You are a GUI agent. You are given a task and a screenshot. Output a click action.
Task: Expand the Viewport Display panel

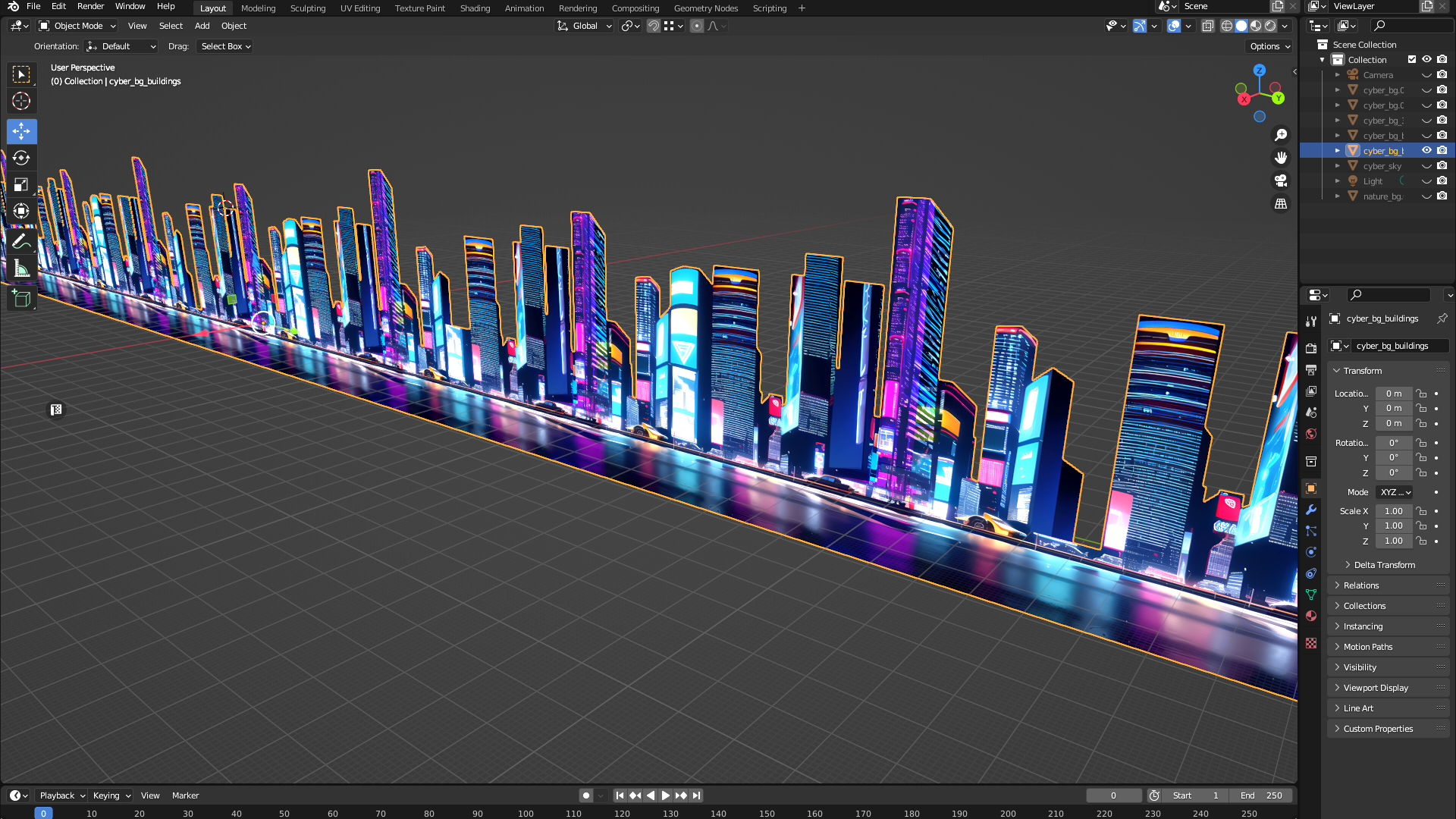pyautogui.click(x=1375, y=688)
